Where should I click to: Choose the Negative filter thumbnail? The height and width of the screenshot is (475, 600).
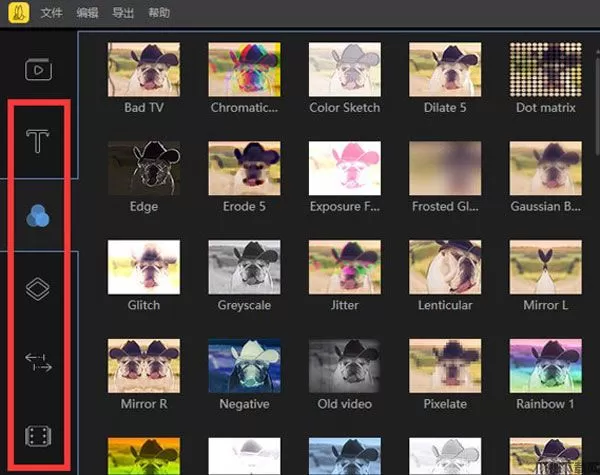point(244,365)
